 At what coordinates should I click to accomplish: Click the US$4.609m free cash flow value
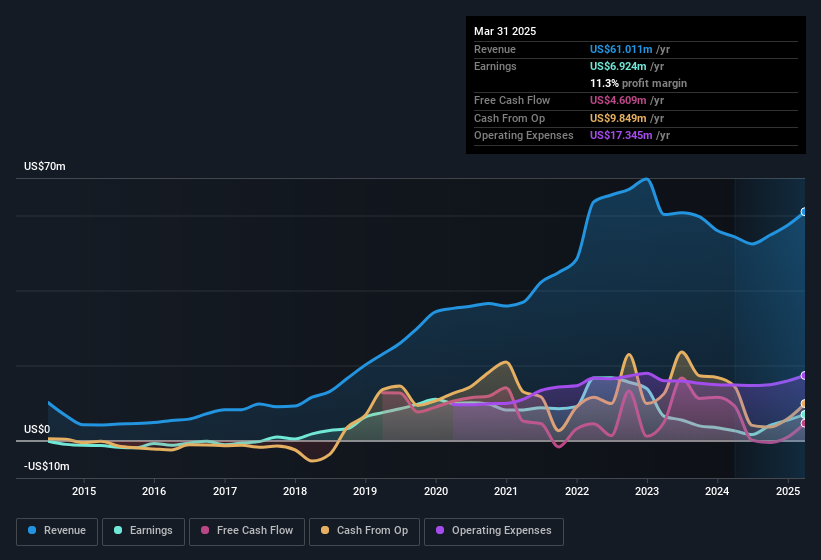618,100
